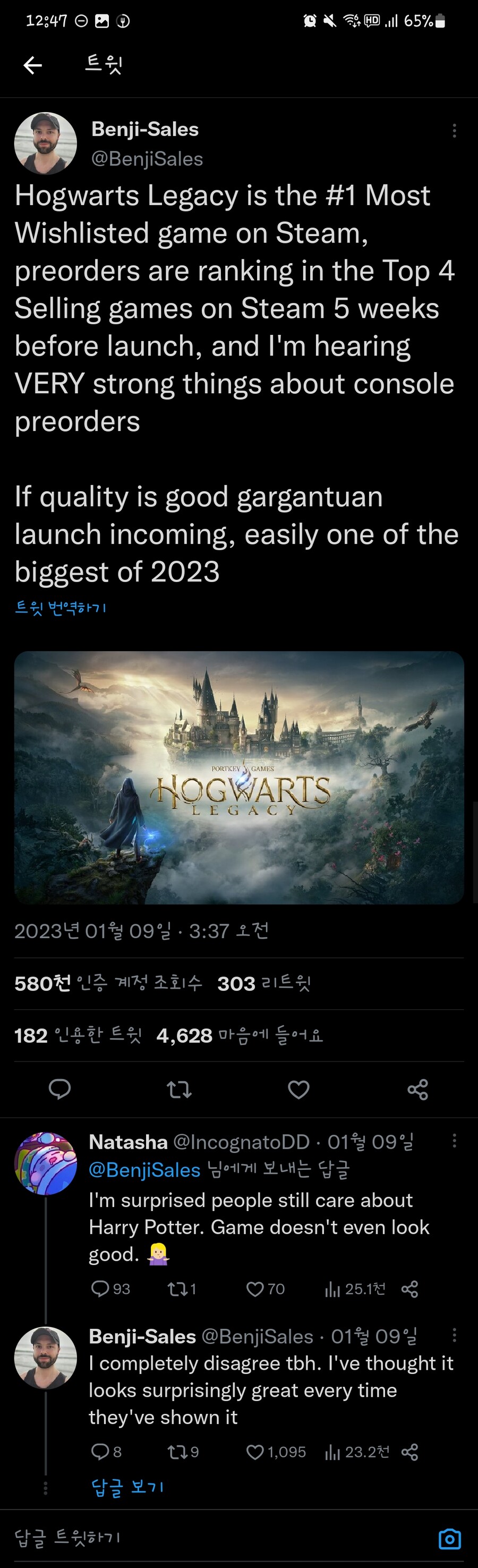Image resolution: width=478 pixels, height=1568 pixels.
Task: Tap the back arrow in header
Action: pyautogui.click(x=33, y=64)
